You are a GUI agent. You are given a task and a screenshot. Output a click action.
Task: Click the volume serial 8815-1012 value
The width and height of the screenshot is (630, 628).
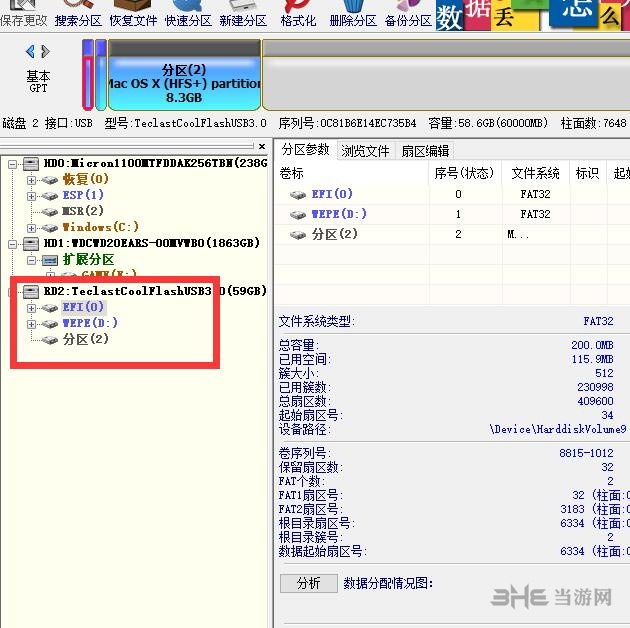click(586, 453)
